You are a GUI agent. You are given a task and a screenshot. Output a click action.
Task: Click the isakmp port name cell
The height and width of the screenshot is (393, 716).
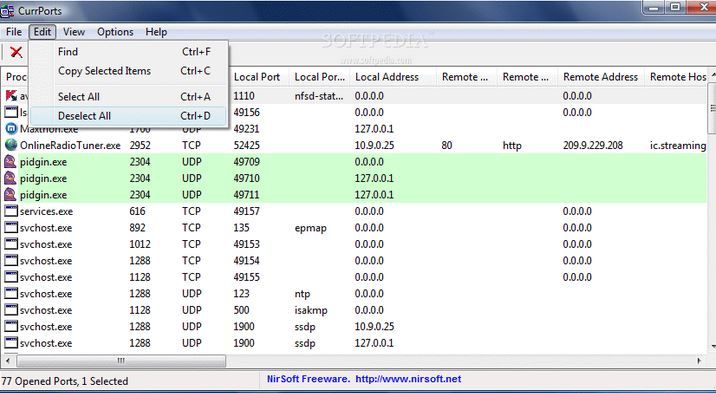click(311, 310)
